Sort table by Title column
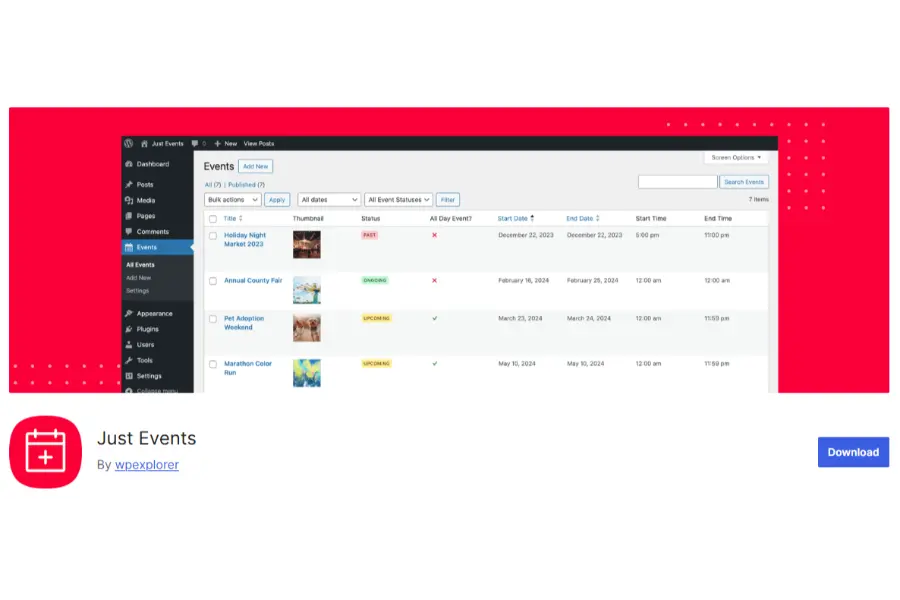Screen dimensions: 900x600 [233, 219]
